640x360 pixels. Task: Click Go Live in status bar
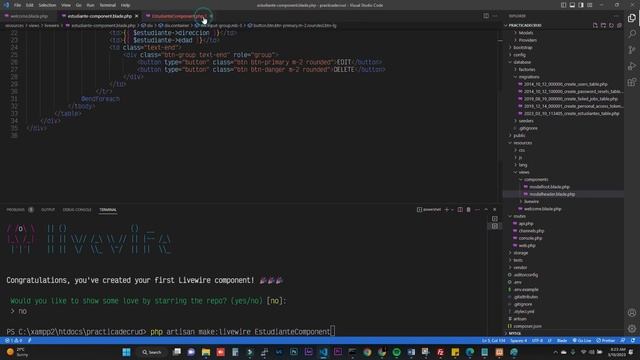[x=582, y=340]
